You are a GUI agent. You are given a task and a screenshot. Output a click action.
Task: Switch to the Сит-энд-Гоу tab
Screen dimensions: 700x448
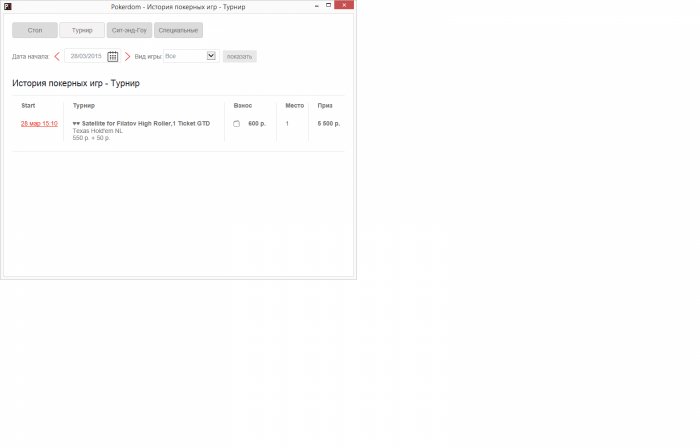[129, 30]
